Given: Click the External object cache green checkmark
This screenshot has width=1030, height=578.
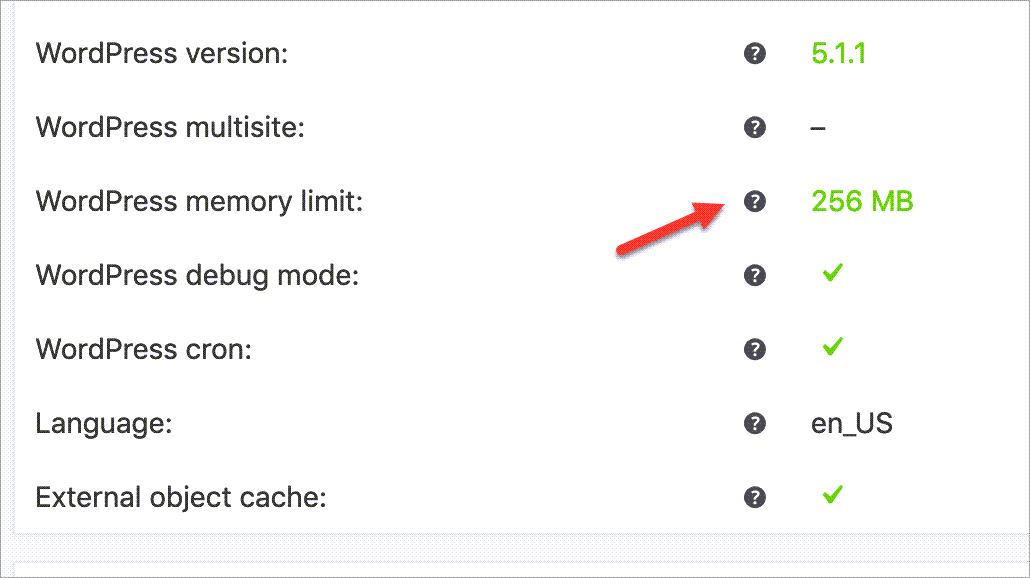Looking at the screenshot, I should [832, 494].
